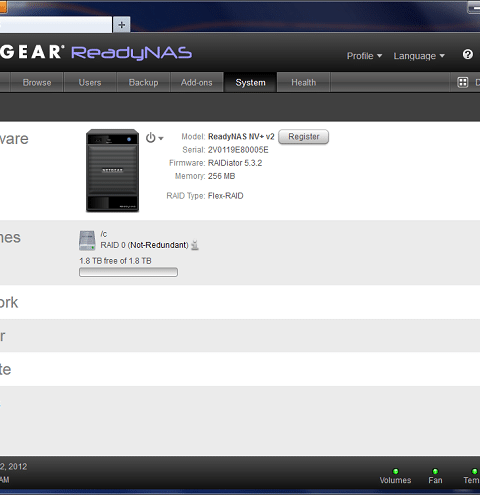Click the Volumes green status indicator

tap(395, 471)
